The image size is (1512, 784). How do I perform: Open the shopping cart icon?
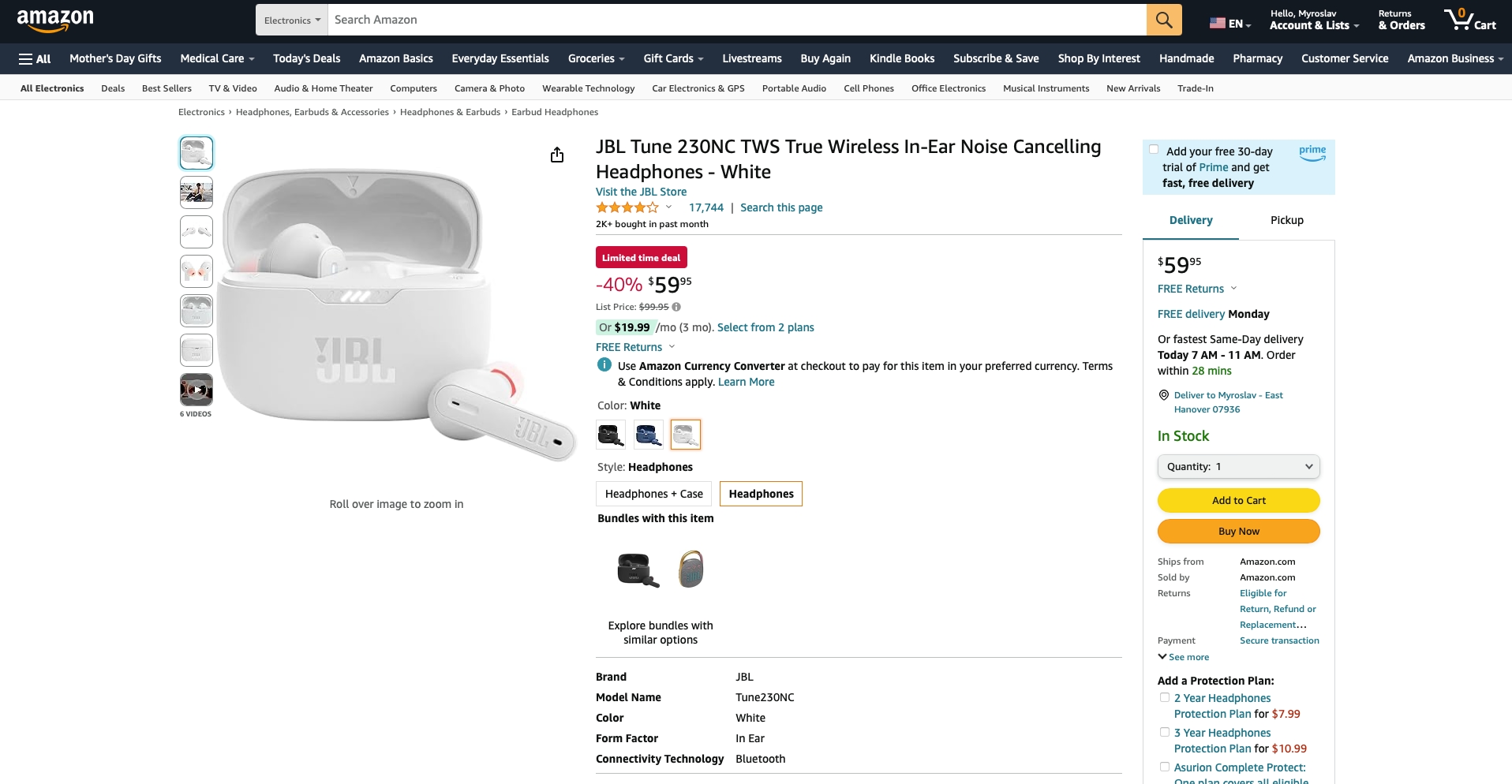(x=1469, y=20)
